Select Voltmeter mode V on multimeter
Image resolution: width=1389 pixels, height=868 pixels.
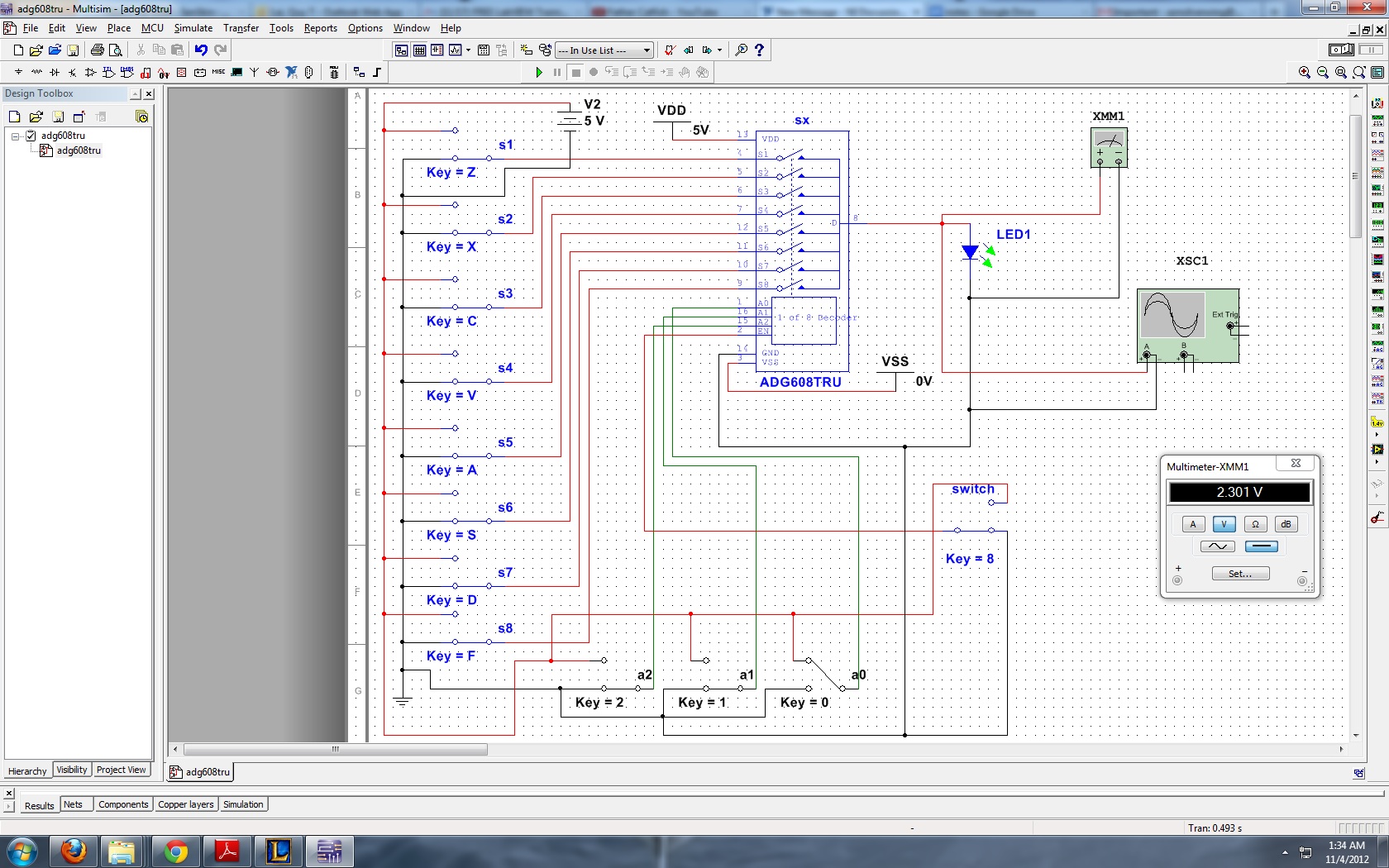click(x=1224, y=524)
